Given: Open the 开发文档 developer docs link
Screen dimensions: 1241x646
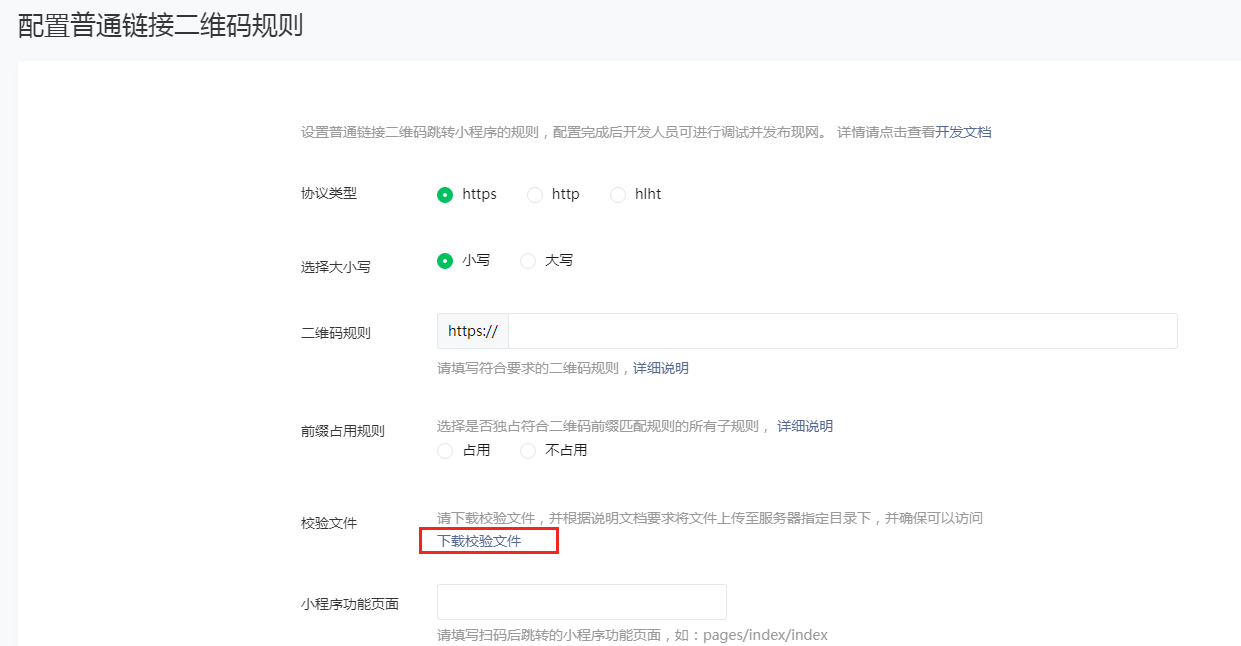Looking at the screenshot, I should [963, 132].
